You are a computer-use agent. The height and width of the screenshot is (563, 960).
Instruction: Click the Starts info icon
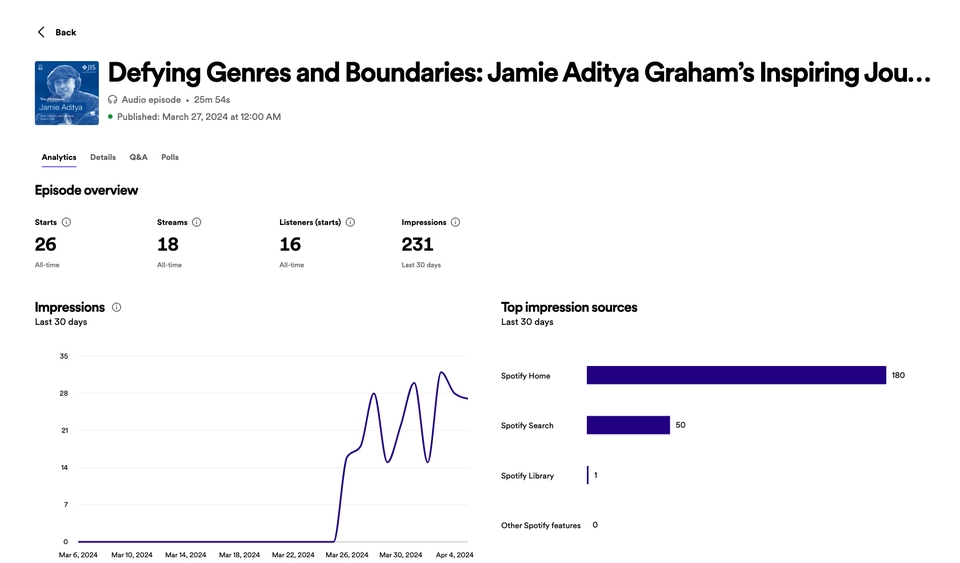click(66, 222)
